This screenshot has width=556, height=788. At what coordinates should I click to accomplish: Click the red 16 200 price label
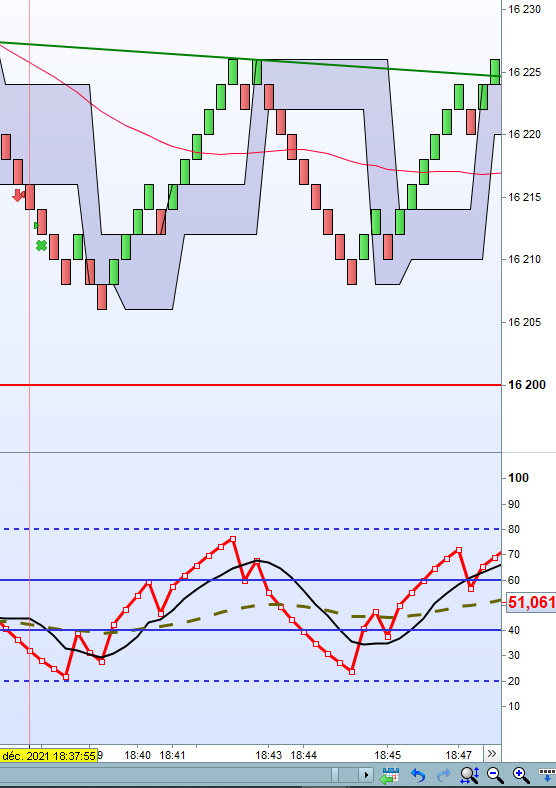(527, 385)
